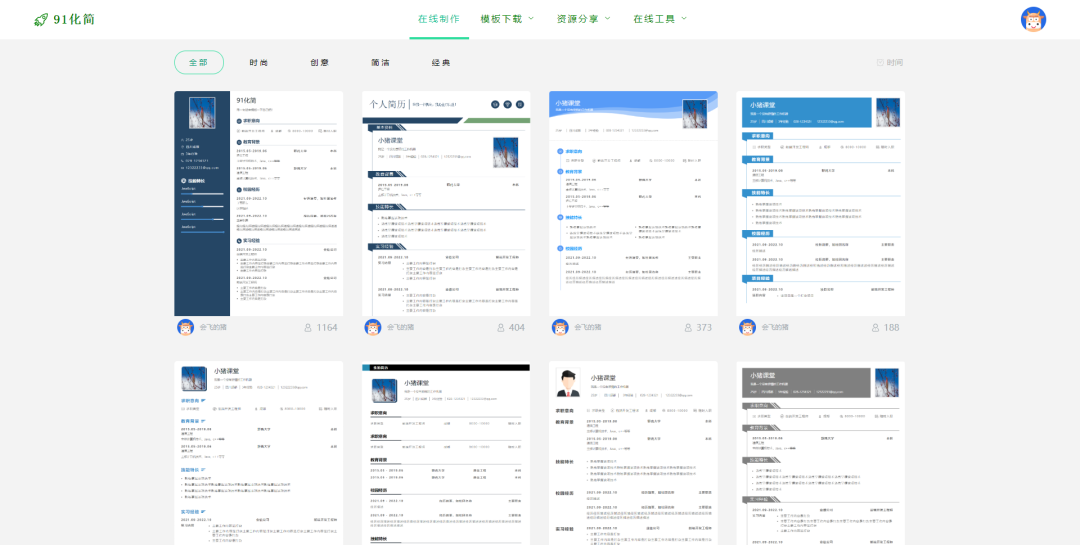Open the gray-header resume template

tap(820, 453)
